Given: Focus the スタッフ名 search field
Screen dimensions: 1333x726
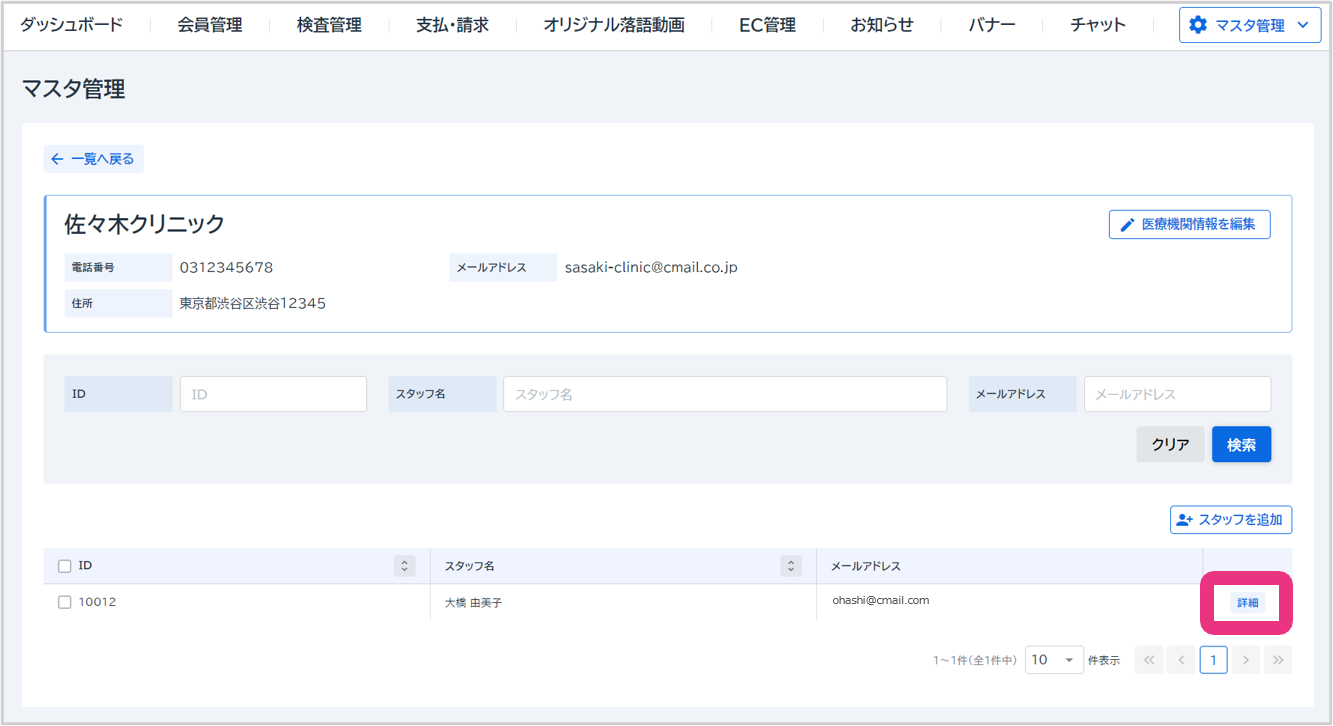Looking at the screenshot, I should (x=724, y=394).
